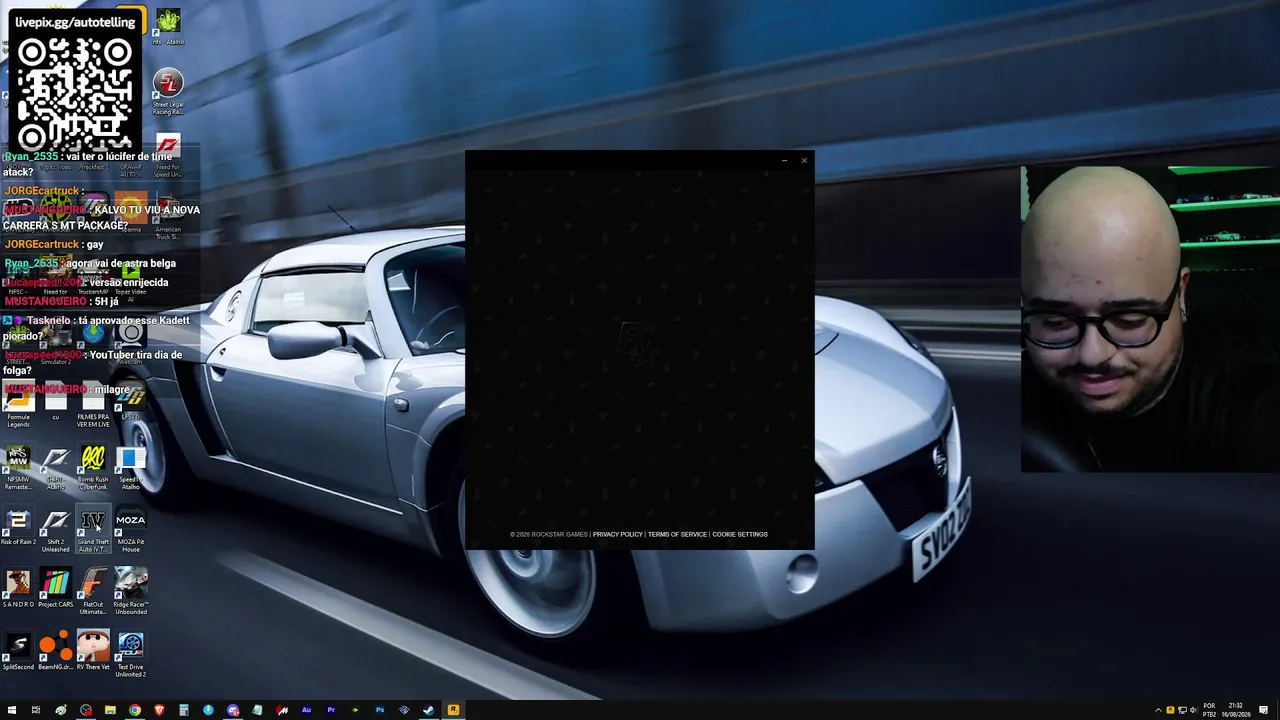The width and height of the screenshot is (1280, 720).
Task: Select the BeamNG.drive desktop shortcut
Action: coord(56,652)
